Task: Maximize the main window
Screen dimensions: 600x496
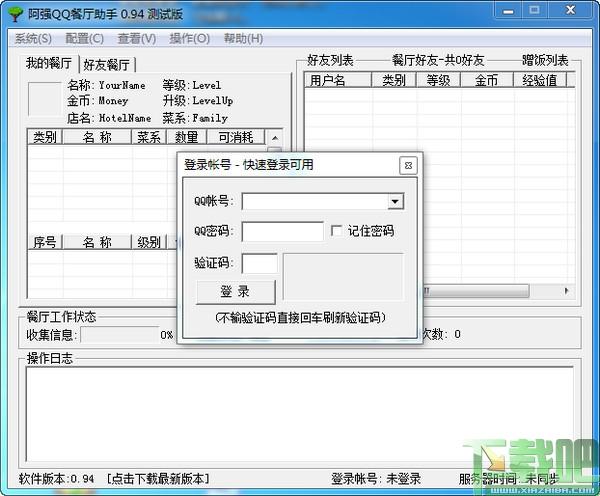Action: [535, 10]
